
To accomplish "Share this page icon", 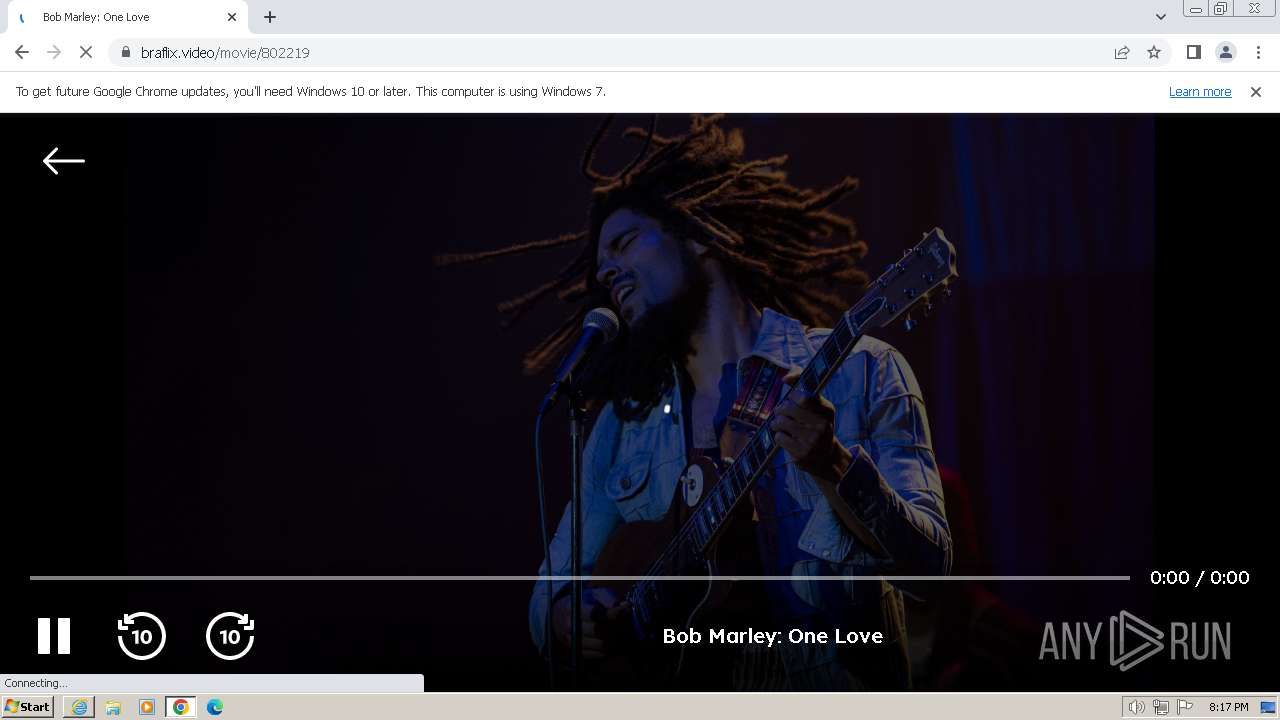I will point(1122,52).
